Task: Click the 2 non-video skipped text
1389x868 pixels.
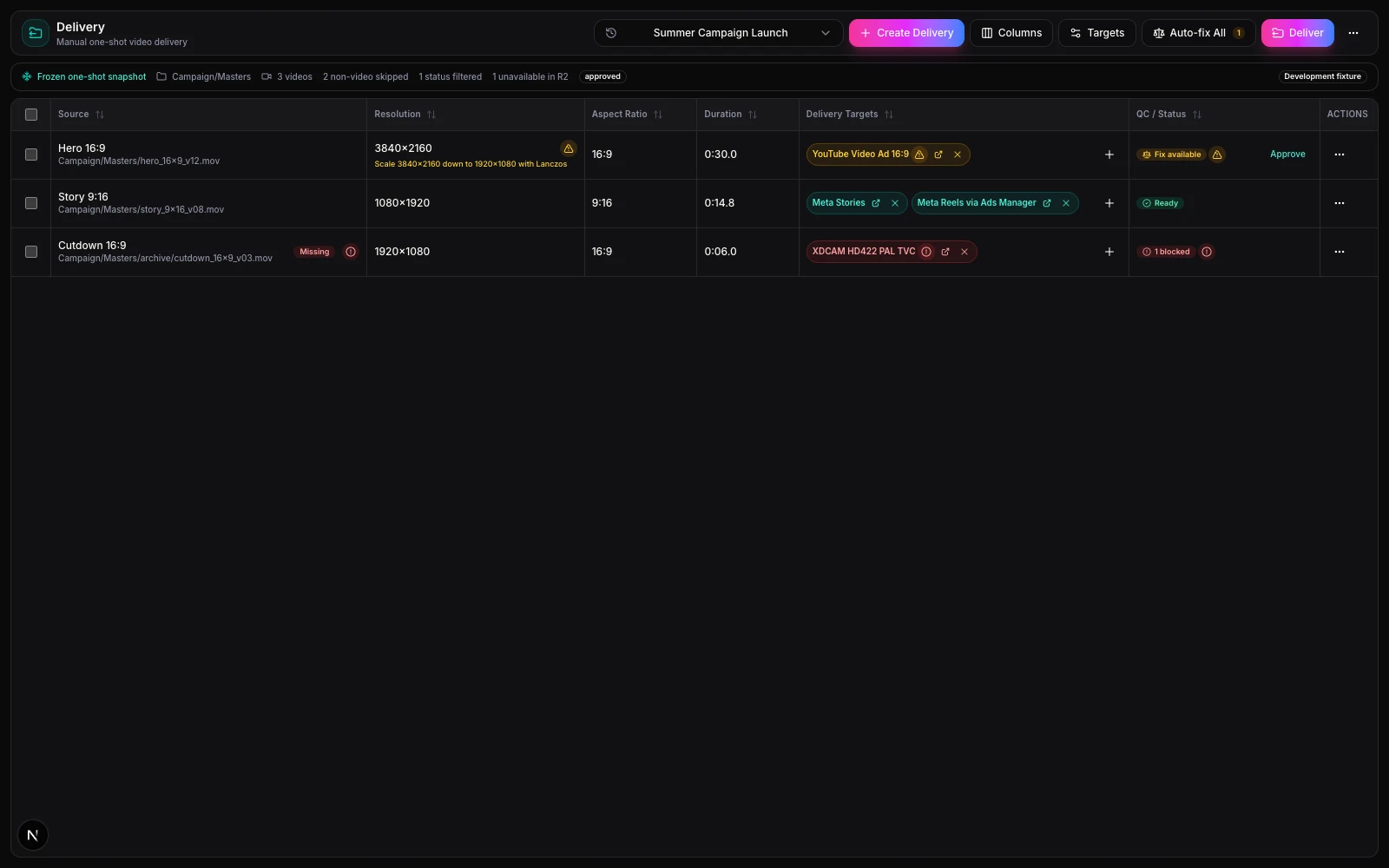Action: 365,77
